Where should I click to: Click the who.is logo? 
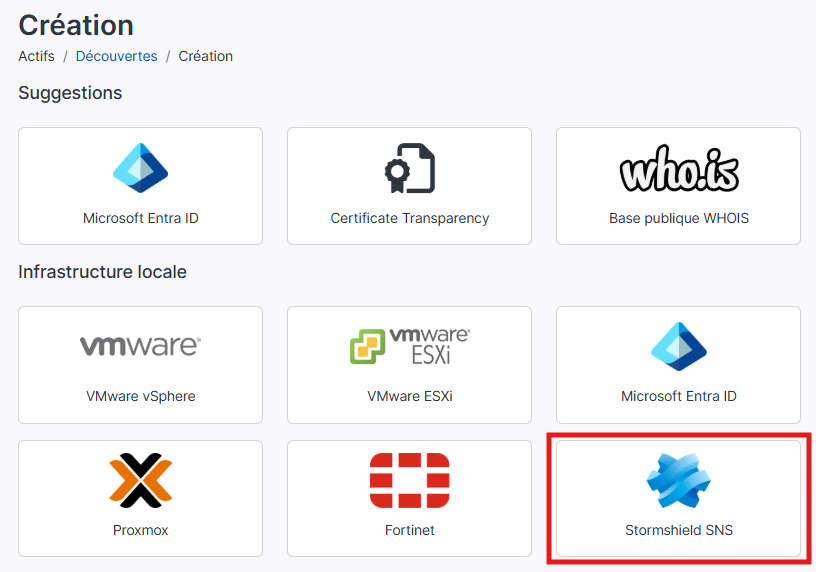(679, 168)
